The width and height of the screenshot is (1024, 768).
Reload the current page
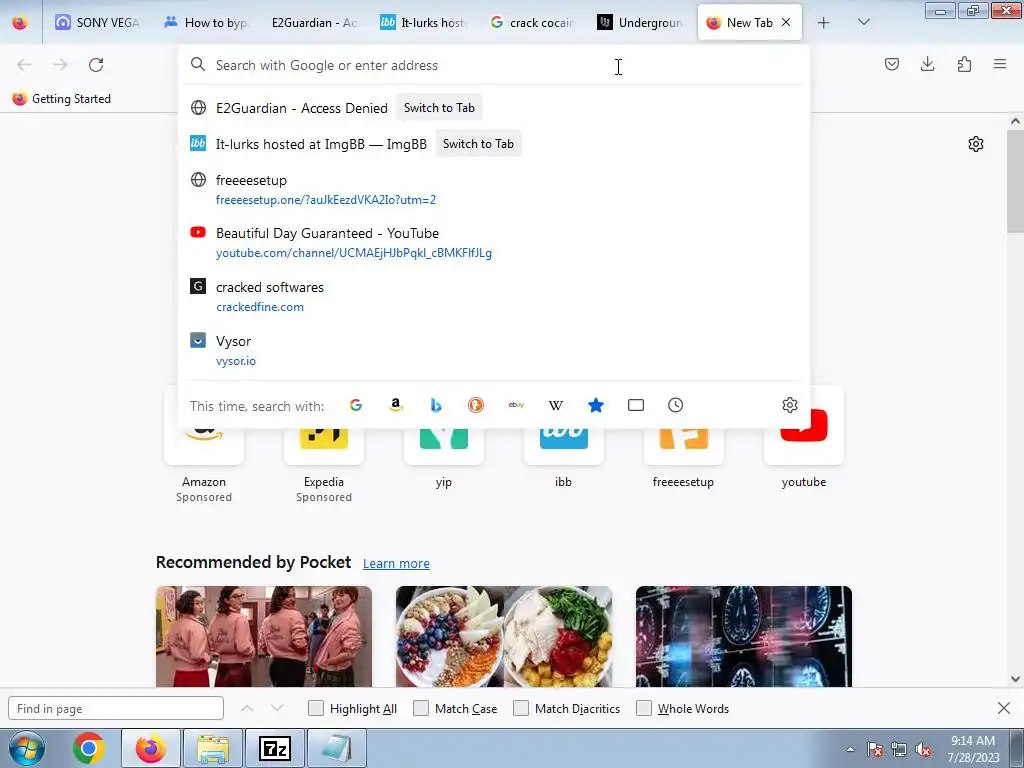pos(96,65)
